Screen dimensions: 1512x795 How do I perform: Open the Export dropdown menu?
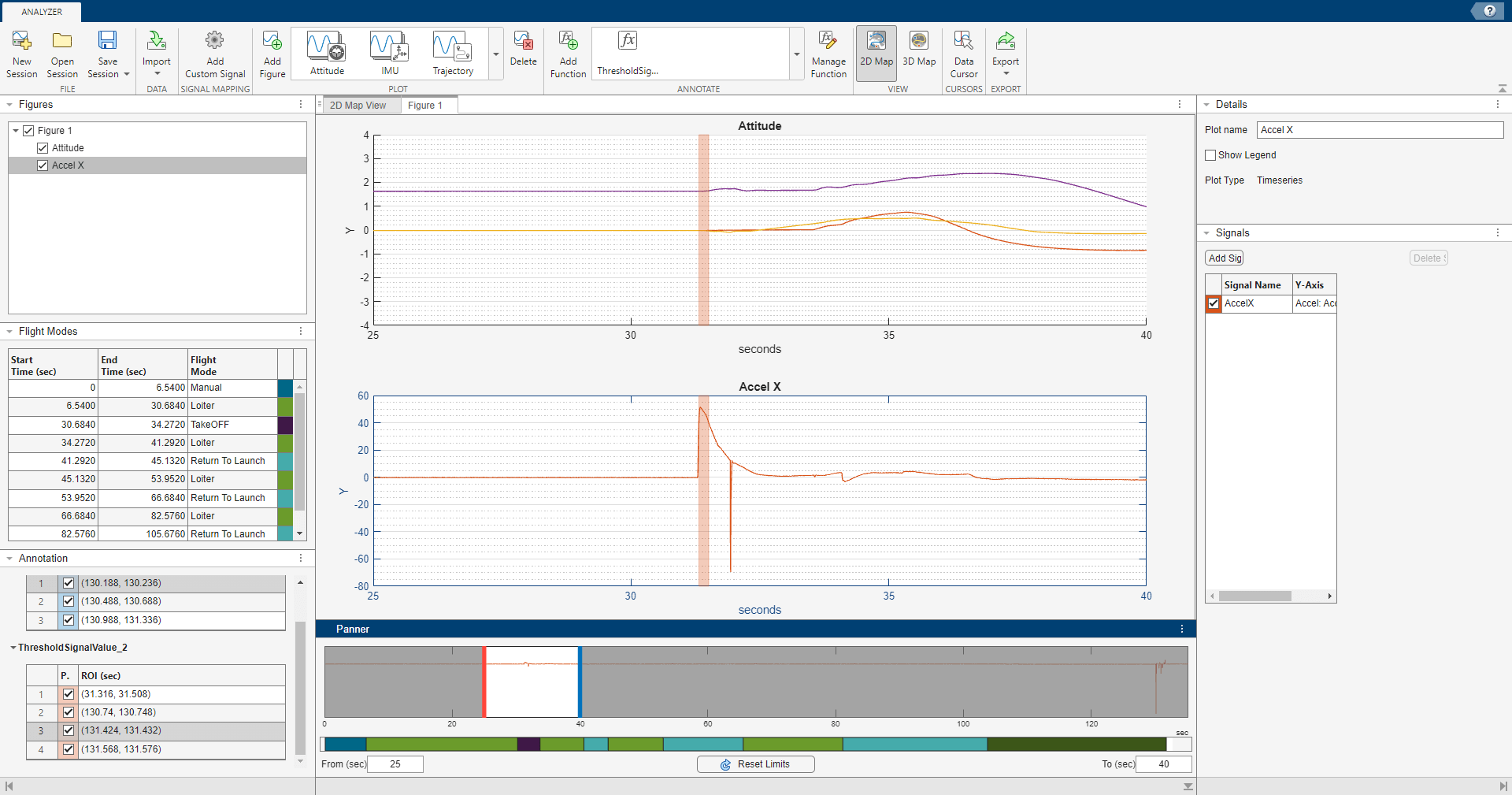[1006, 71]
